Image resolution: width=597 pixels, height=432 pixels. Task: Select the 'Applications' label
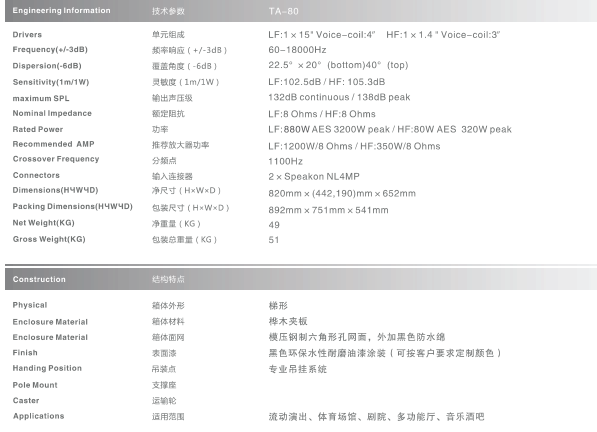(38, 416)
